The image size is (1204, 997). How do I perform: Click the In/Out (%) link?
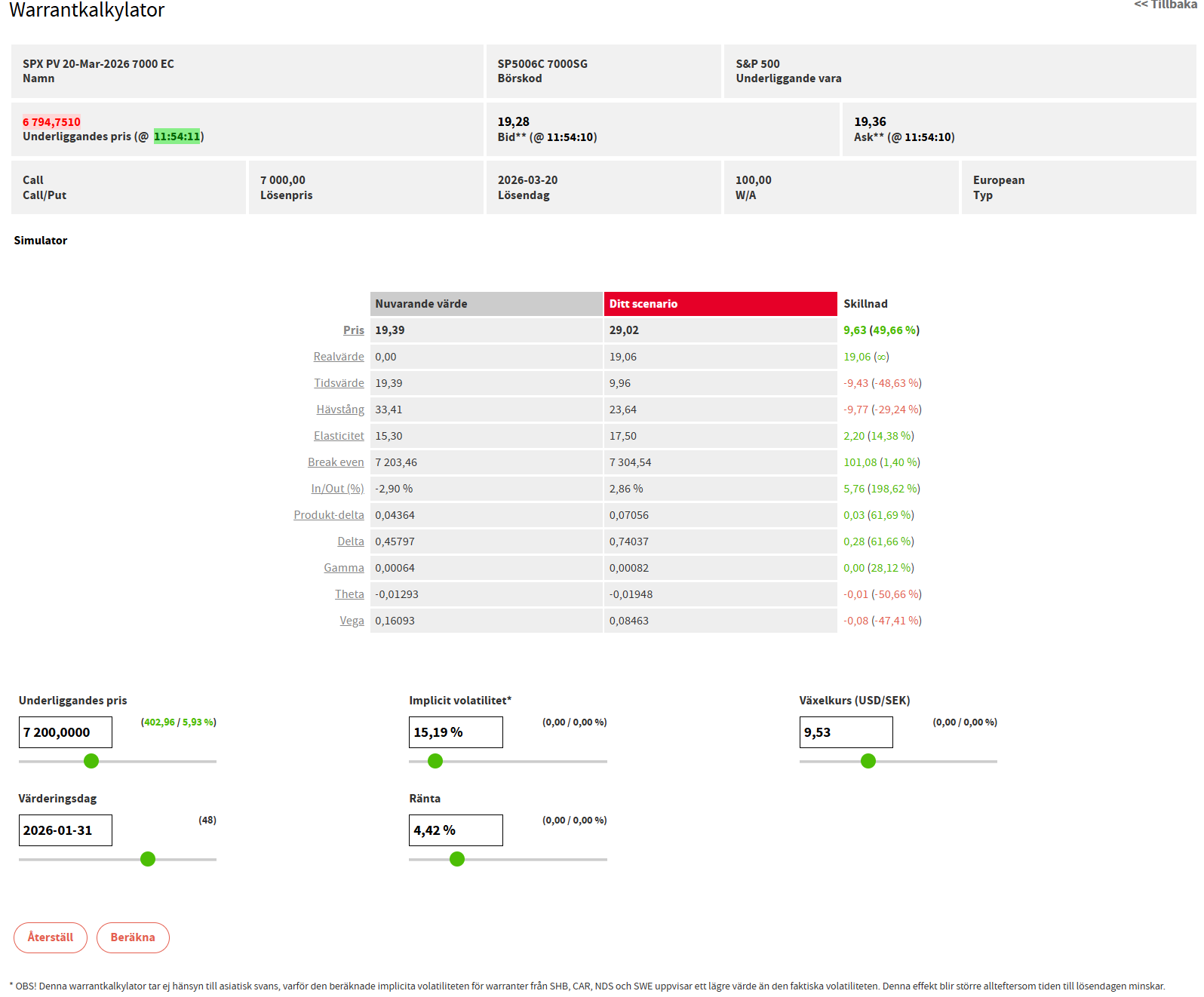point(337,489)
